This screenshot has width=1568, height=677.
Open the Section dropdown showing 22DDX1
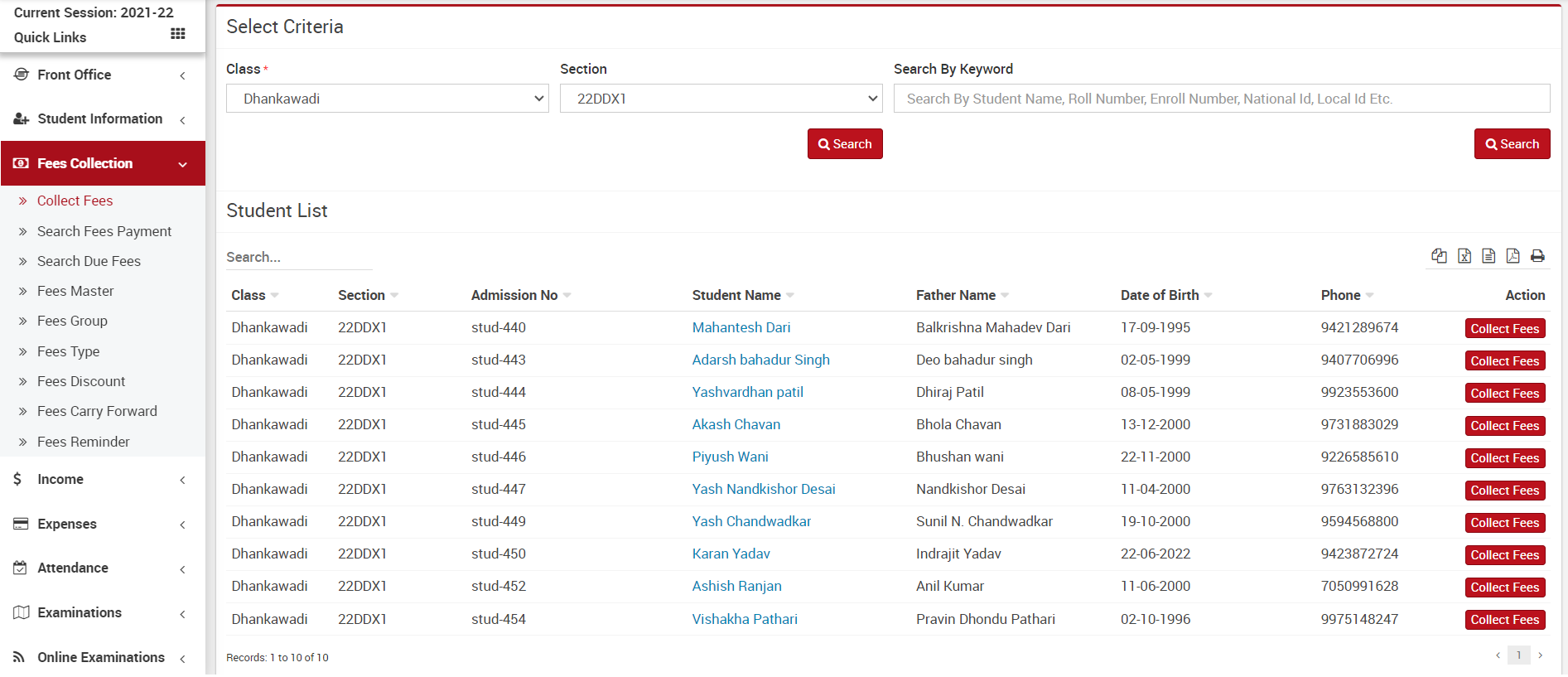point(721,99)
